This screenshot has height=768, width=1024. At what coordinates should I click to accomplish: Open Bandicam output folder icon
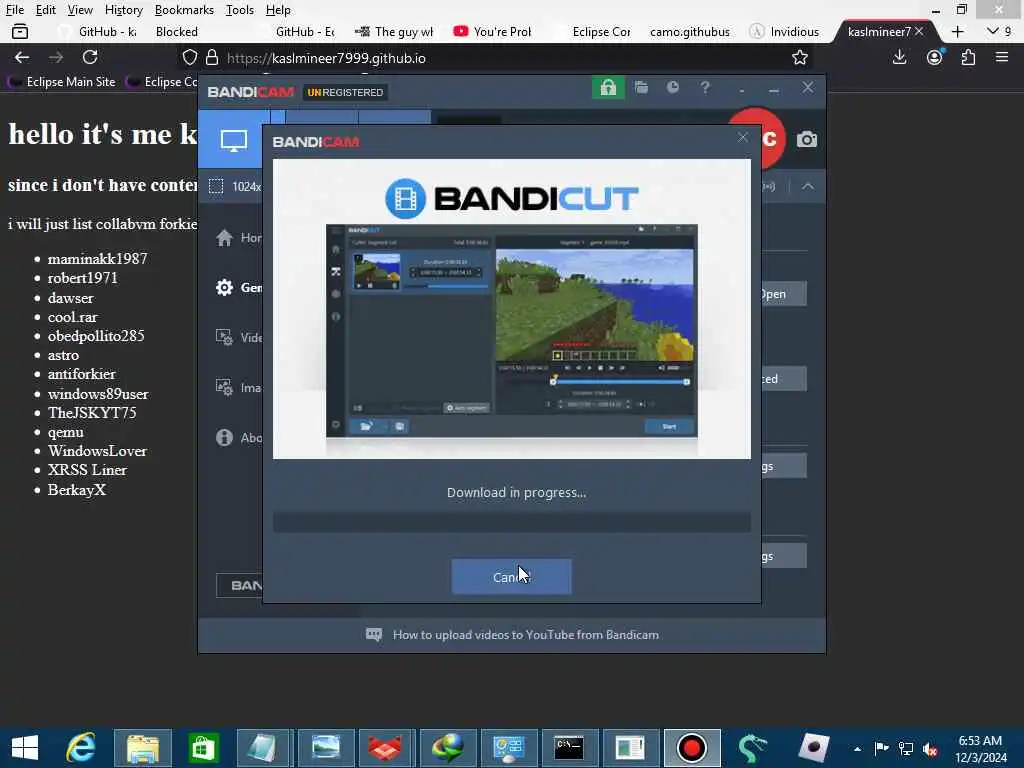(641, 88)
